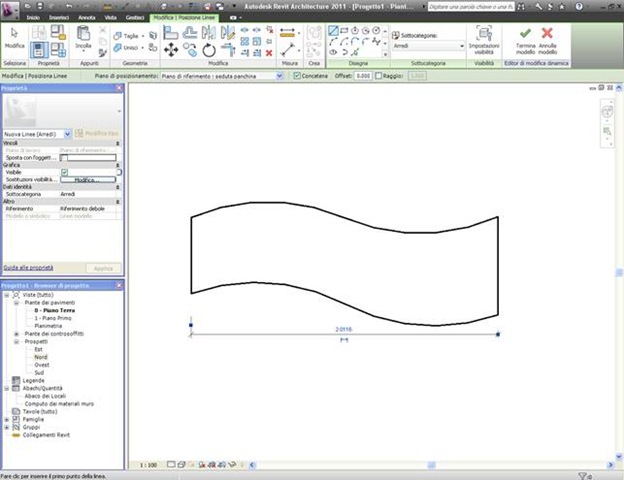Viewport: 624px width, 480px height.
Task: Select the Modifica arrow tool
Action: (14, 34)
